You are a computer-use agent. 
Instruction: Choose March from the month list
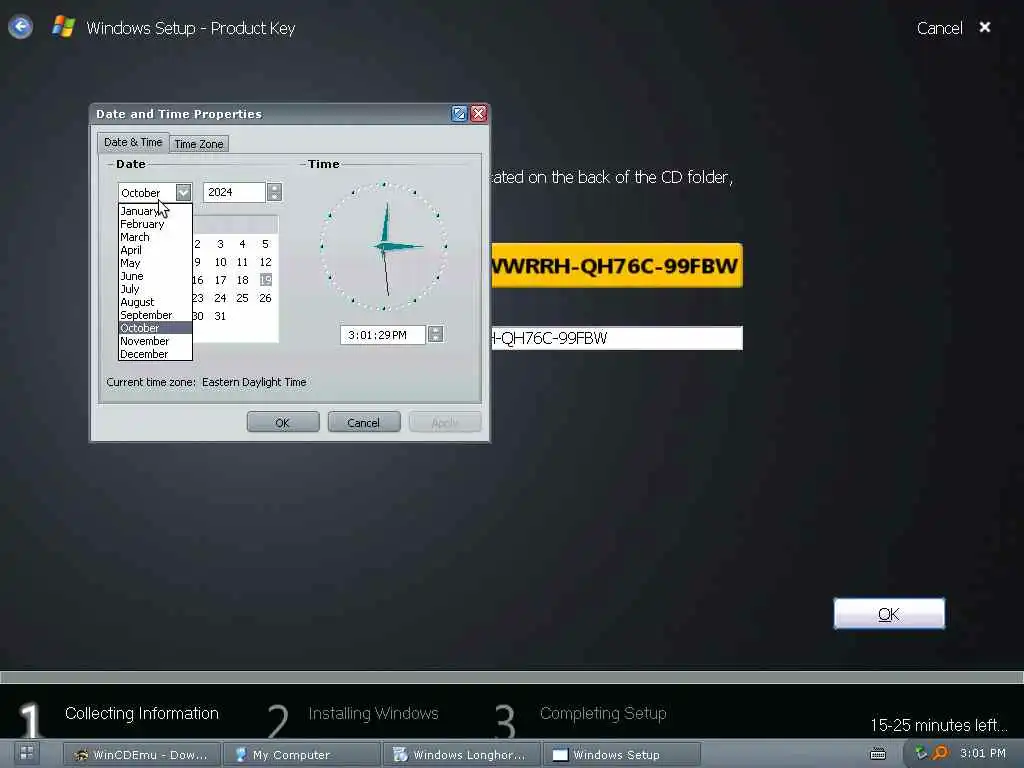coord(155,237)
